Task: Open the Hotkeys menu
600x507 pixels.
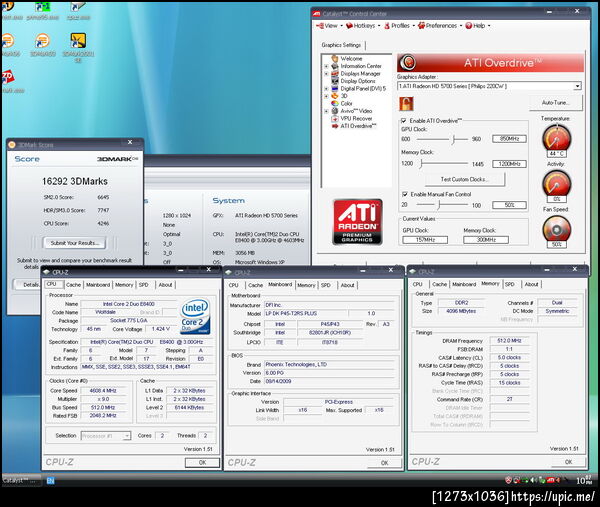Action: click(x=363, y=26)
